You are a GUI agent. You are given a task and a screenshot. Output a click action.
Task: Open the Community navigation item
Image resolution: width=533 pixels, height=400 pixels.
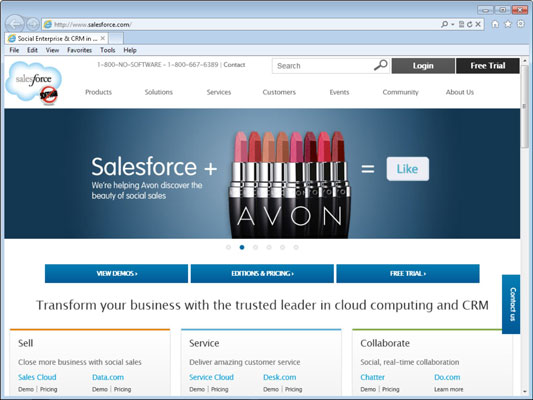pyautogui.click(x=400, y=92)
